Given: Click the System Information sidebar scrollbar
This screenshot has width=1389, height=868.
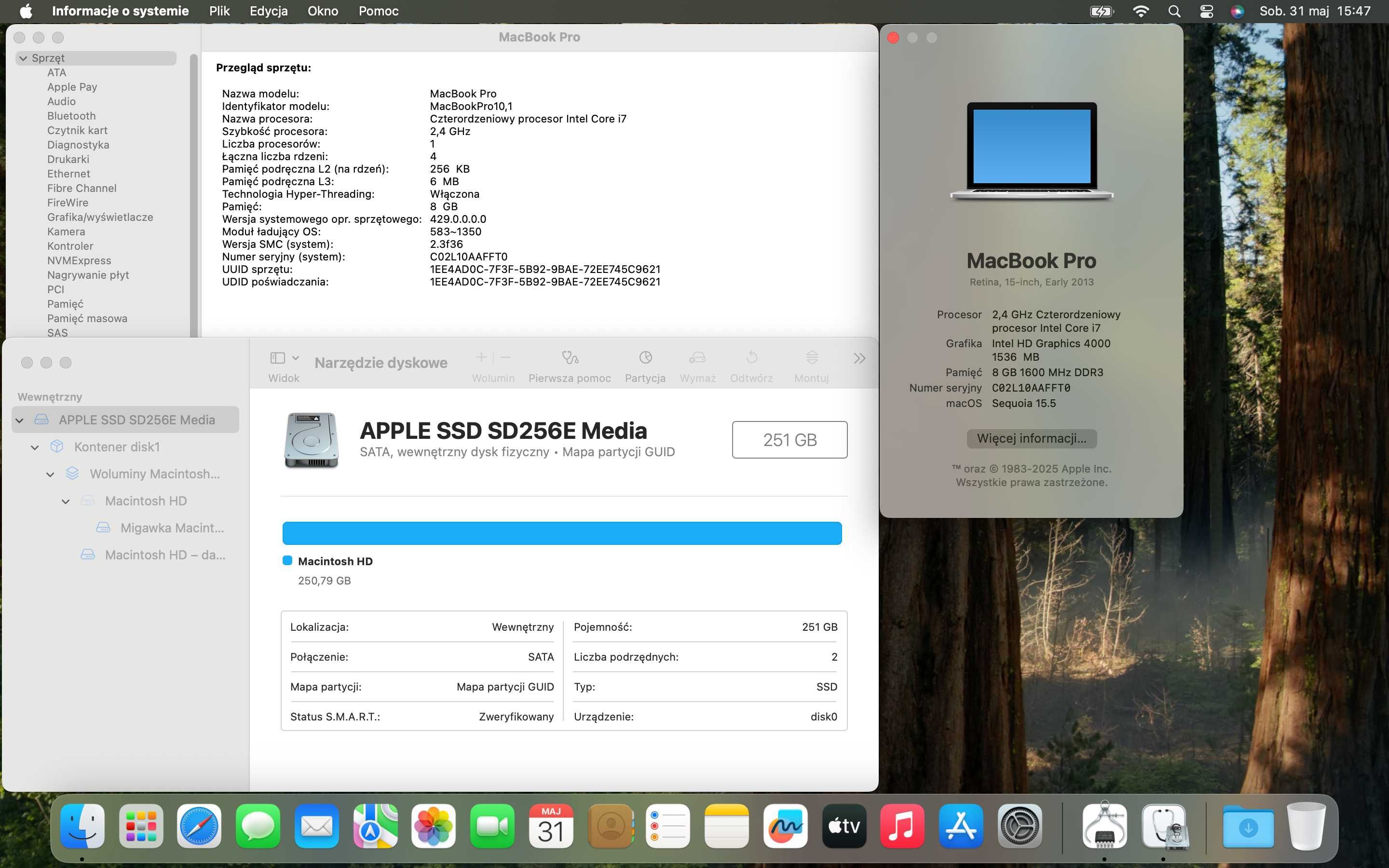Looking at the screenshot, I should 193,195.
